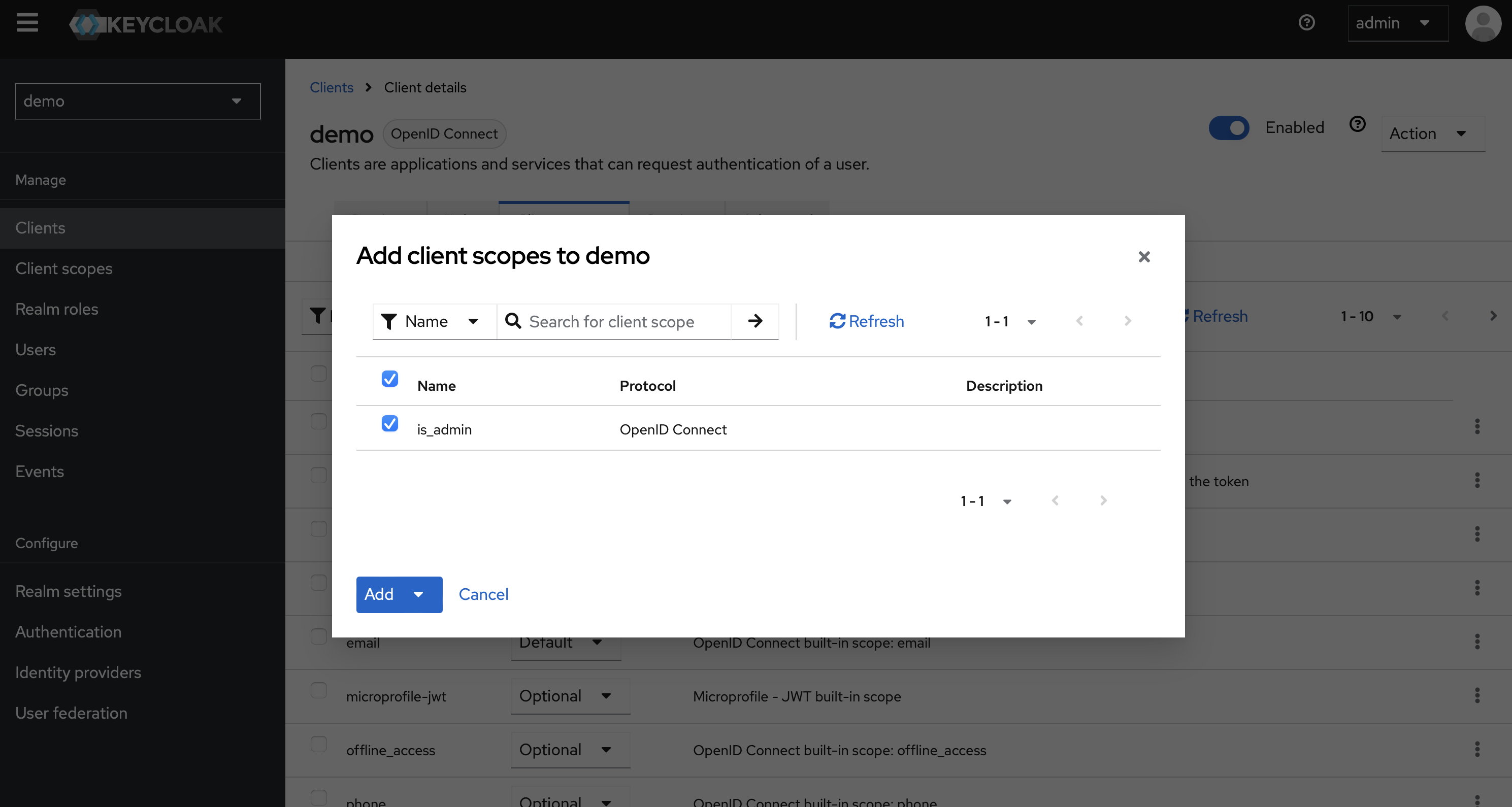Click the Protocol column header in dialog
The height and width of the screenshot is (807, 1512).
point(648,386)
